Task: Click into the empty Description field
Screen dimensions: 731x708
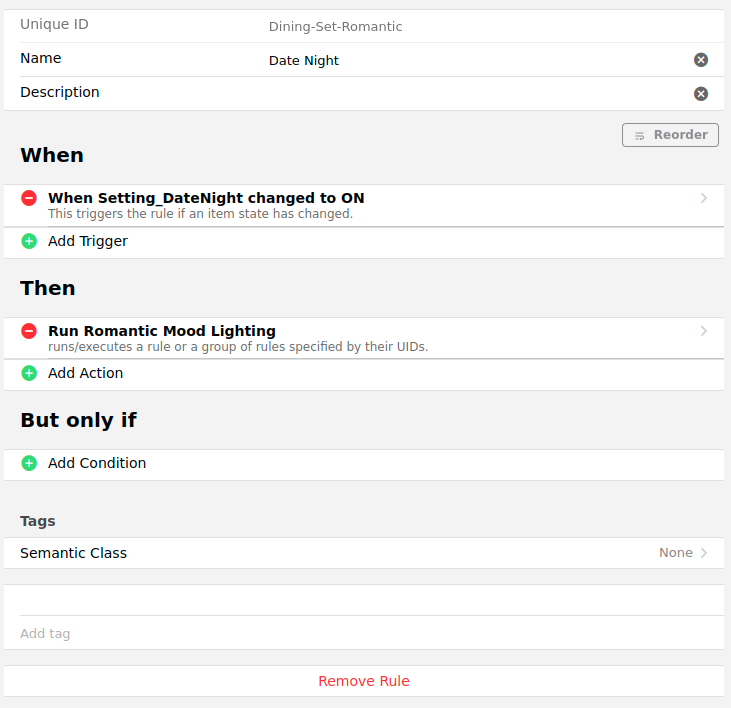Action: point(470,94)
